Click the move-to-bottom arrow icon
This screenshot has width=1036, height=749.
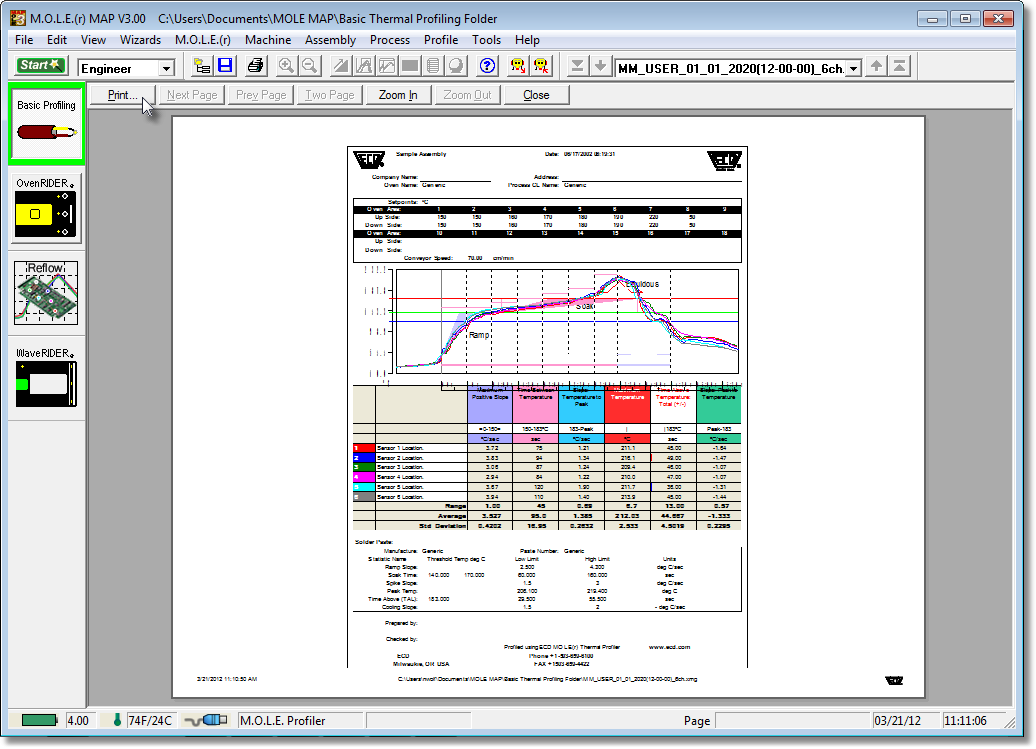pos(577,65)
